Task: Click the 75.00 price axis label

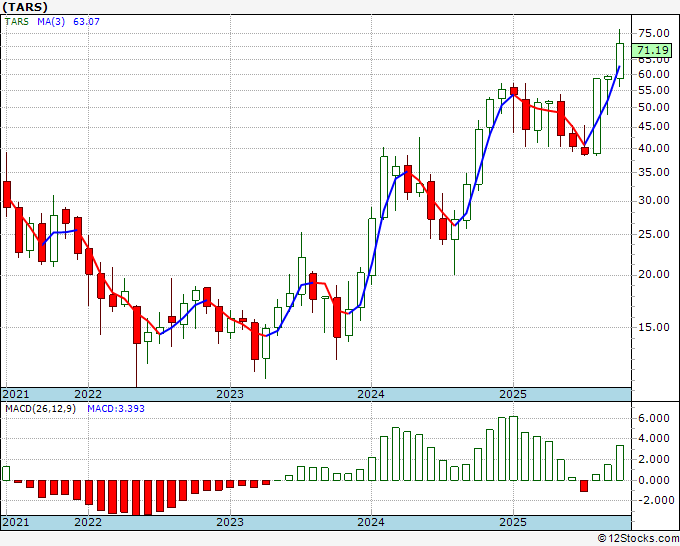Action: 654,33
